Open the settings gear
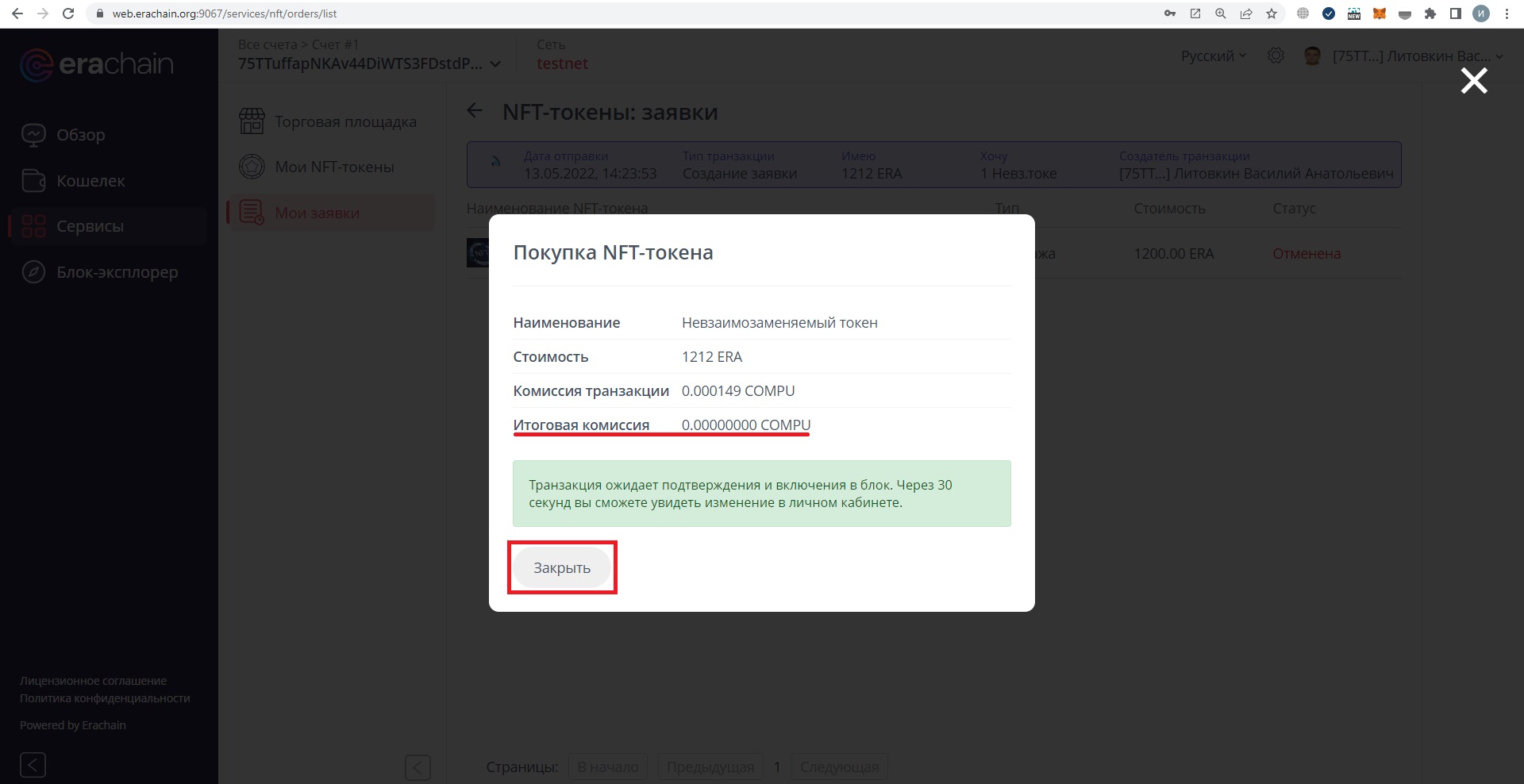The height and width of the screenshot is (784, 1524). [1276, 56]
